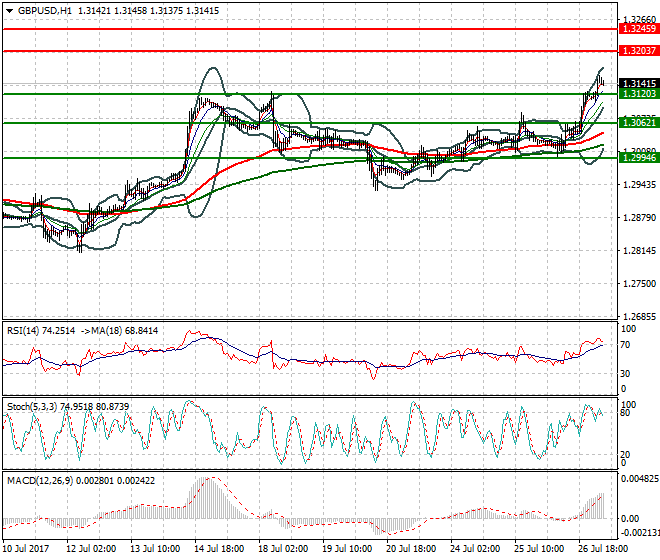Open the chart menu triangle beside GBPUSD,H1

10,11
